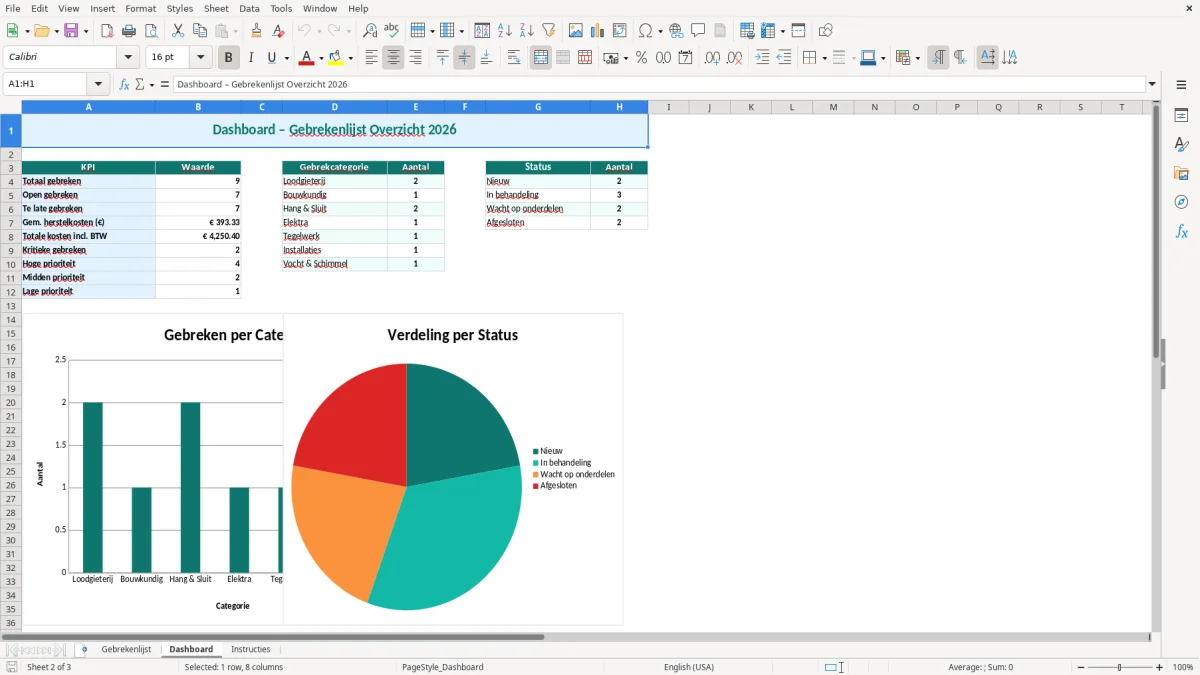Open sidebar Gallery icon
Viewport: 1200px width, 675px height.
[x=1182, y=174]
